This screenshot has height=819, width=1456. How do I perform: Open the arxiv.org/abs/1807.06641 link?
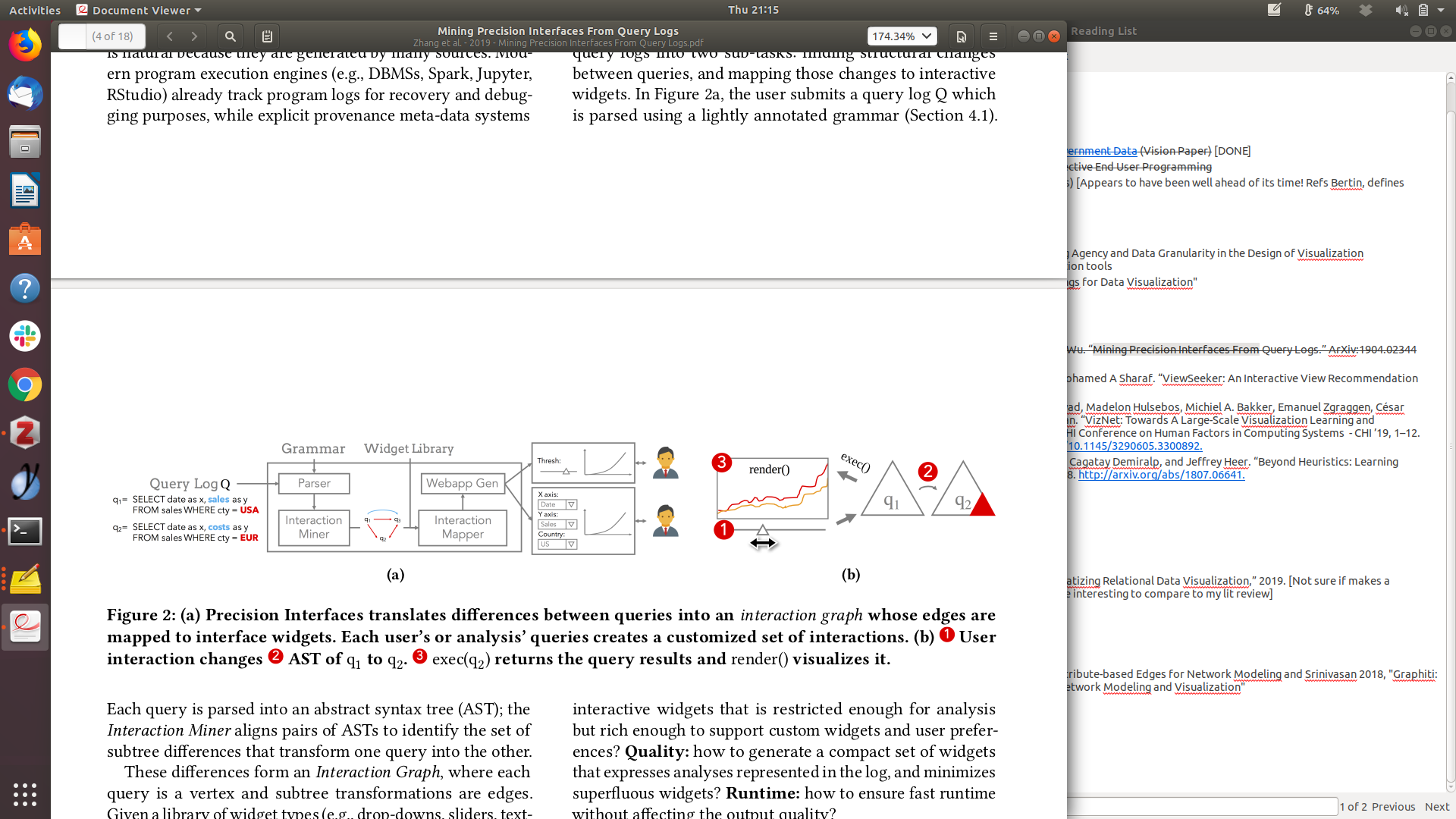1161,475
